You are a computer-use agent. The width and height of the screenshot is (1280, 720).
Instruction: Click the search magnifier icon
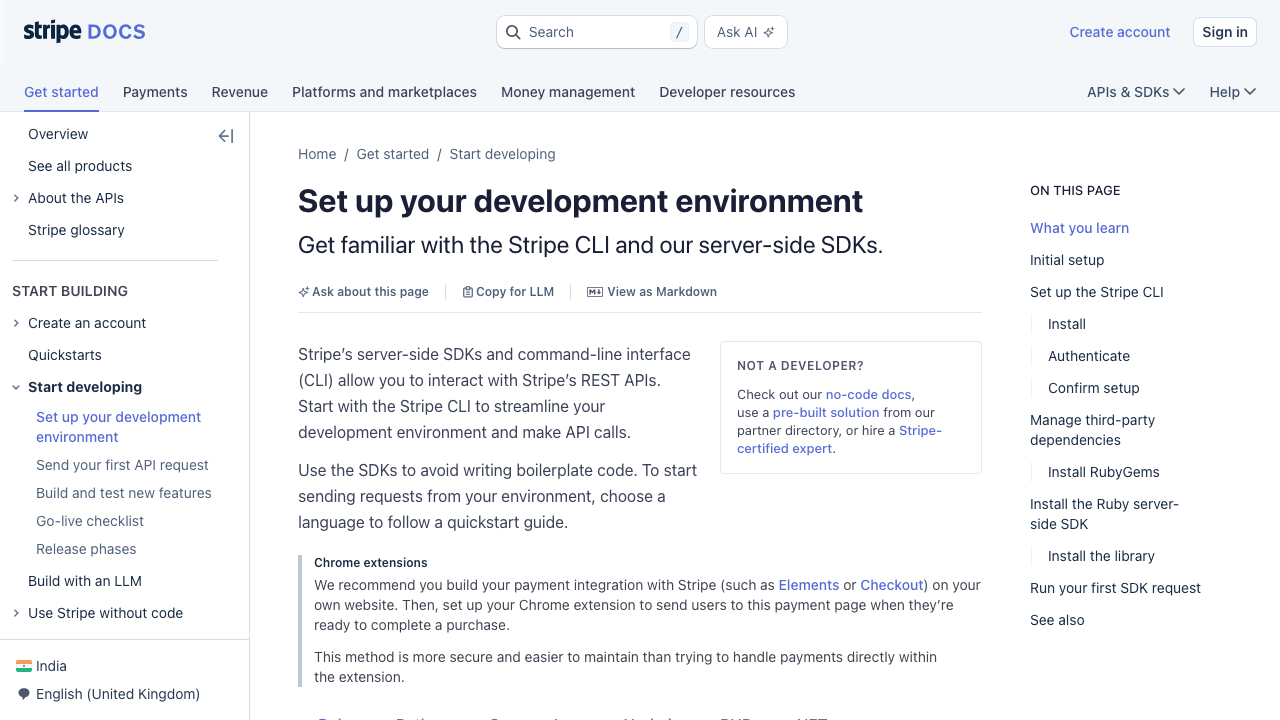tap(513, 32)
